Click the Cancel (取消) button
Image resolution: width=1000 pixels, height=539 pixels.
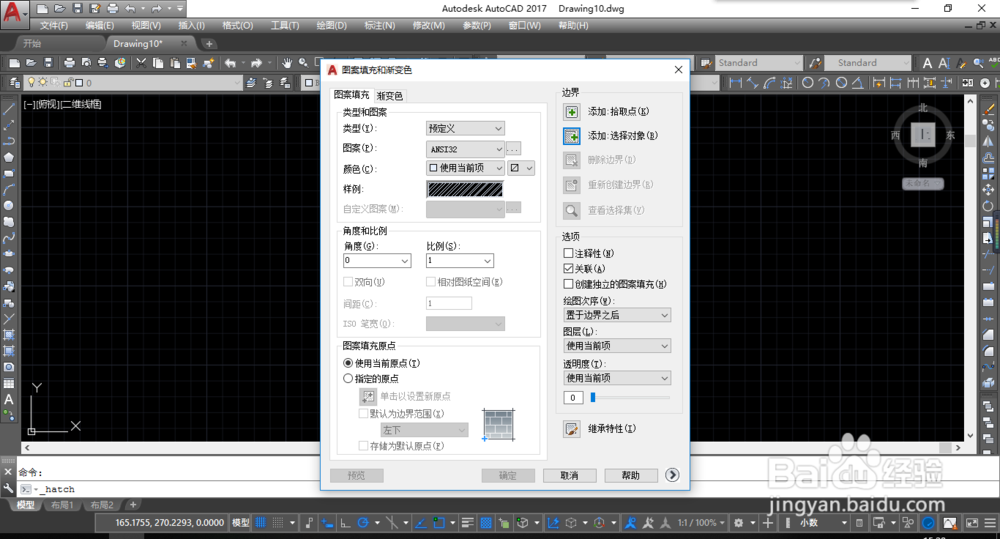coord(570,475)
